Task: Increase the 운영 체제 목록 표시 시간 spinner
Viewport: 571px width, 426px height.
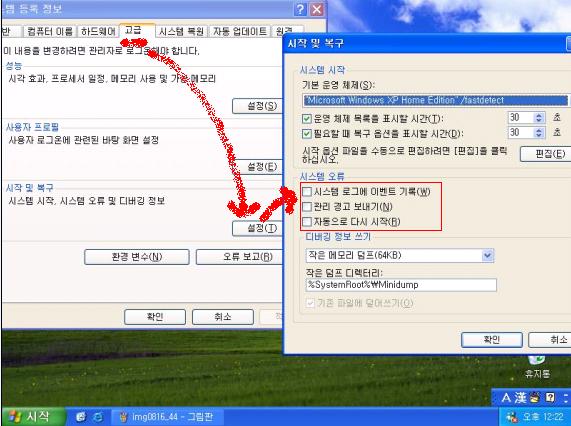Action: 539,115
